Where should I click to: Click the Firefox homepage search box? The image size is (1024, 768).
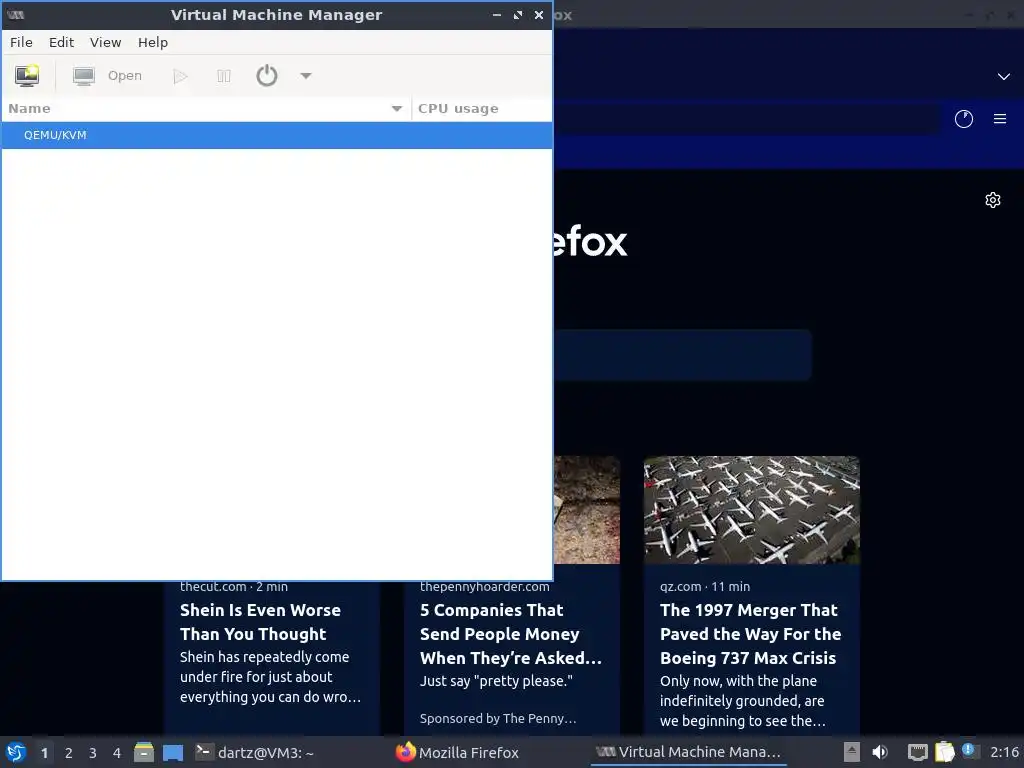tap(682, 355)
